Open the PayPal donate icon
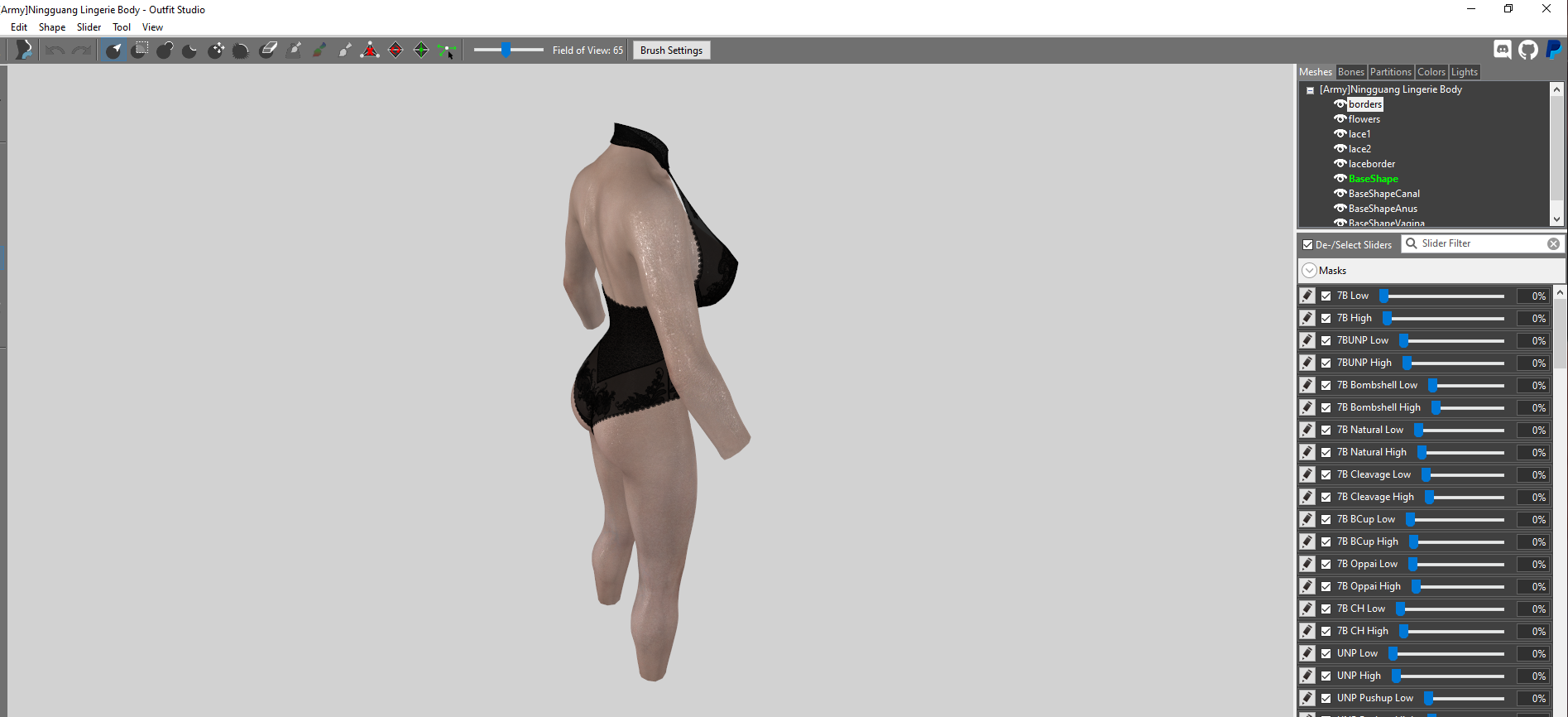Screen dimensions: 1568x717 click(x=1554, y=50)
